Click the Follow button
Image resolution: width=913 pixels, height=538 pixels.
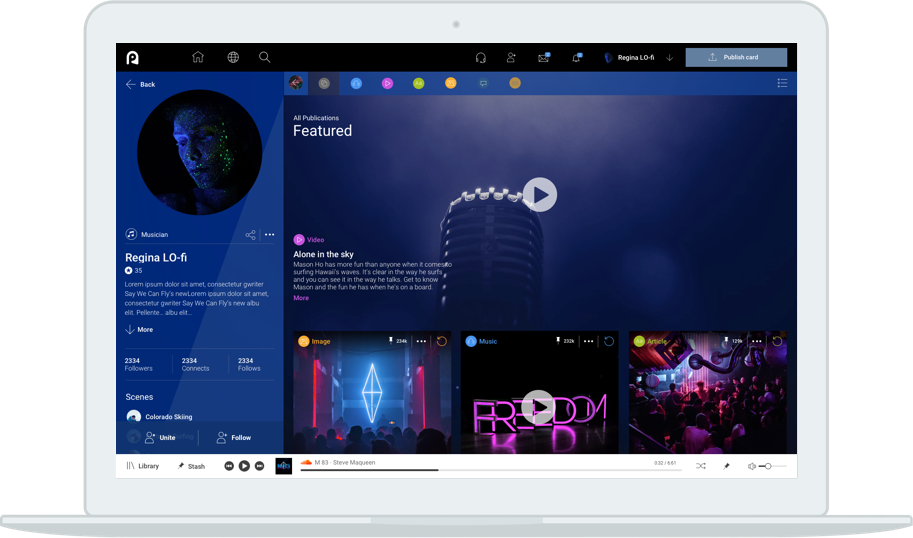pos(233,437)
